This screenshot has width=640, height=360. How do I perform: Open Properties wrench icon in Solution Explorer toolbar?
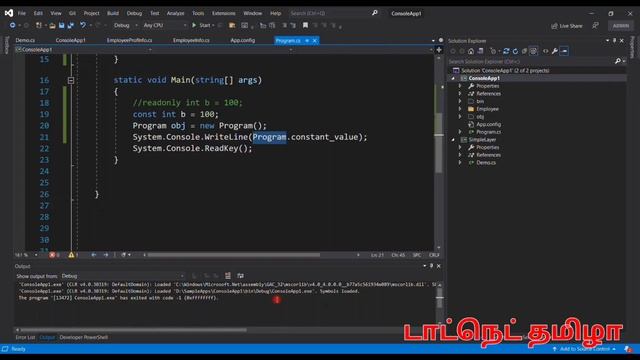point(555,51)
